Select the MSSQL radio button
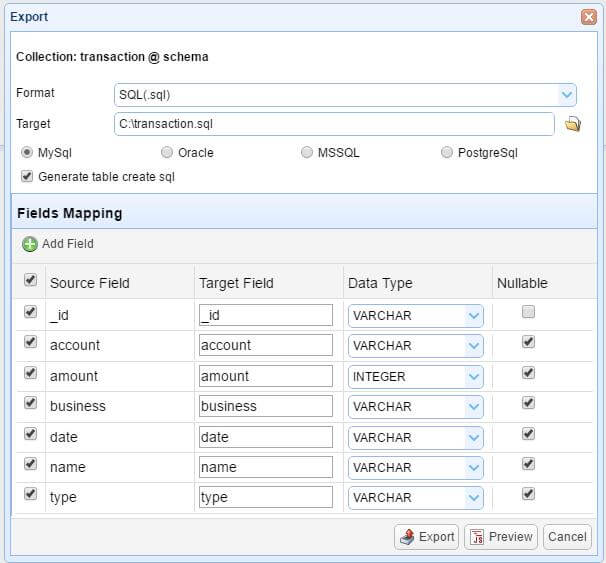 306,152
